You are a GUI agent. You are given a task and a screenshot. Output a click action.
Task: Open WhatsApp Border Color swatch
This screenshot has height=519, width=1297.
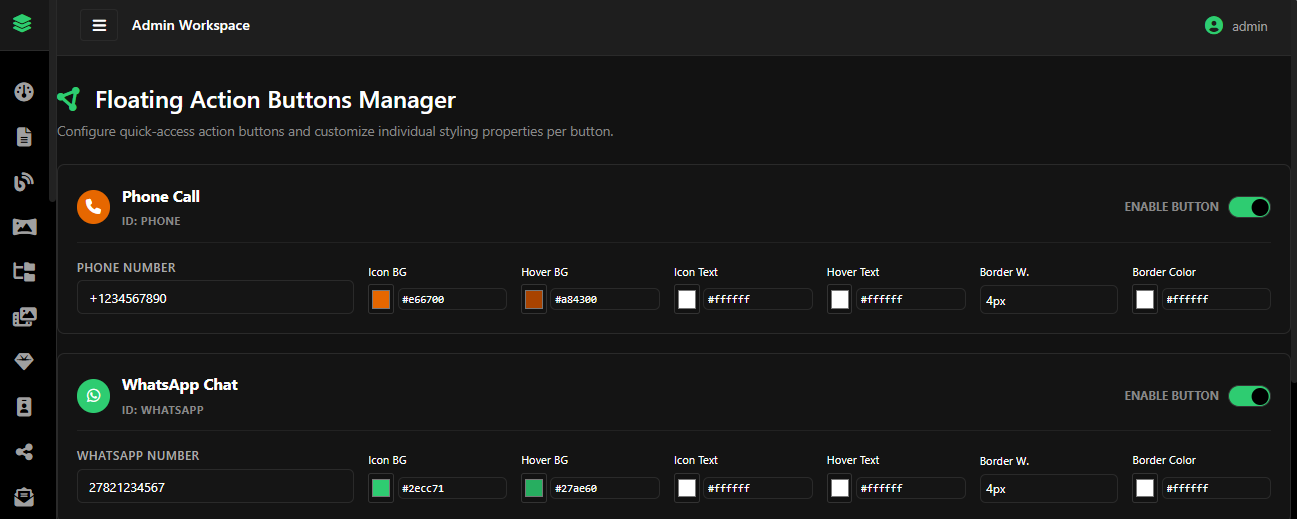click(x=1145, y=488)
